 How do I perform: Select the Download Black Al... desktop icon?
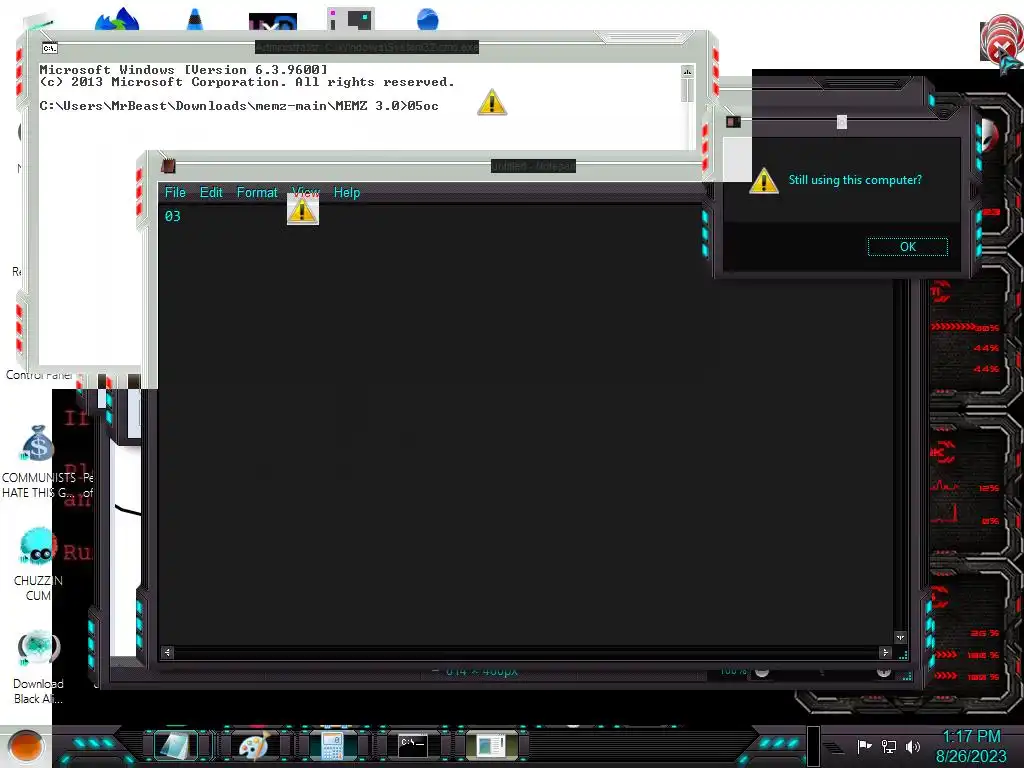pos(38,667)
